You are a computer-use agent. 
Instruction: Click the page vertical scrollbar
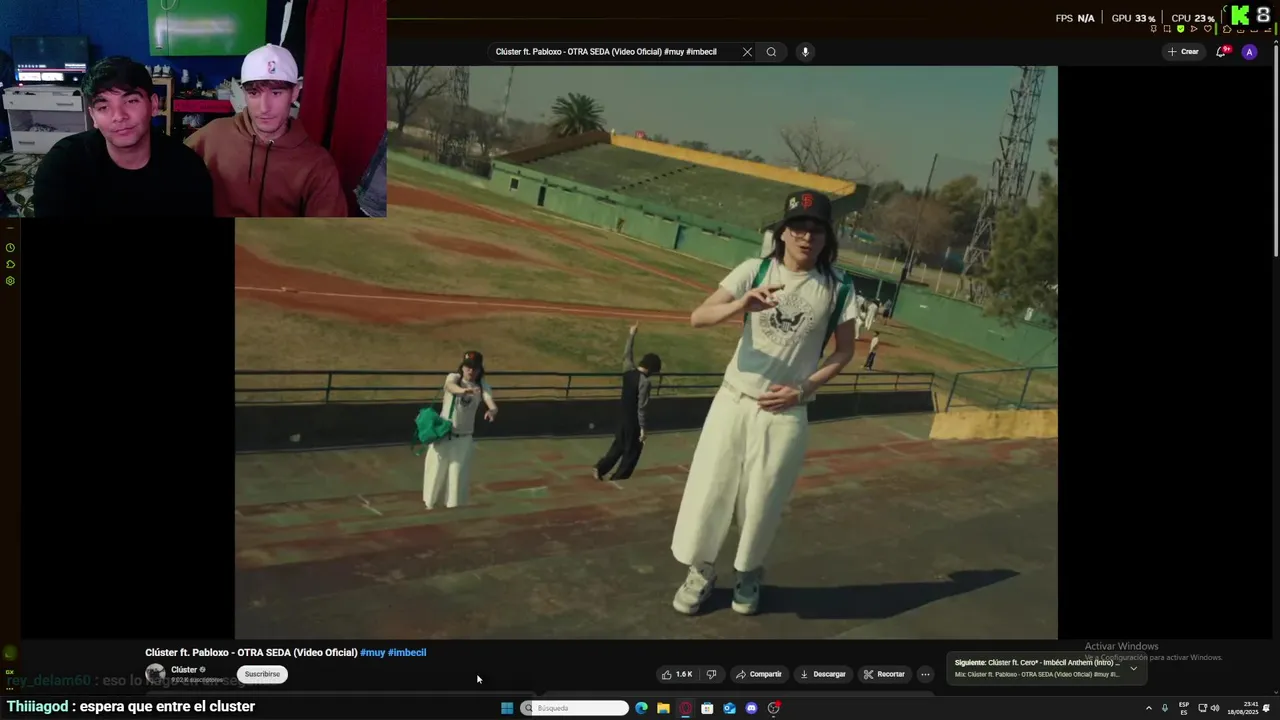[x=1276, y=150]
